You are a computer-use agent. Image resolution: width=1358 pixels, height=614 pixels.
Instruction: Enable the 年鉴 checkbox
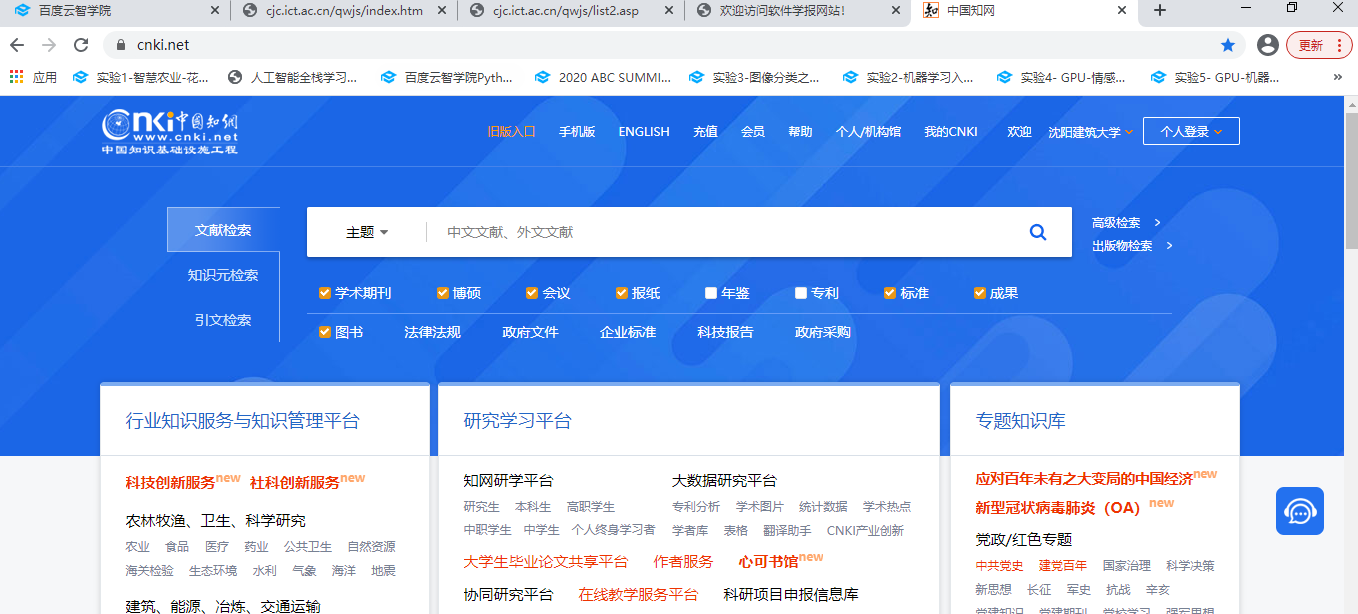[711, 293]
